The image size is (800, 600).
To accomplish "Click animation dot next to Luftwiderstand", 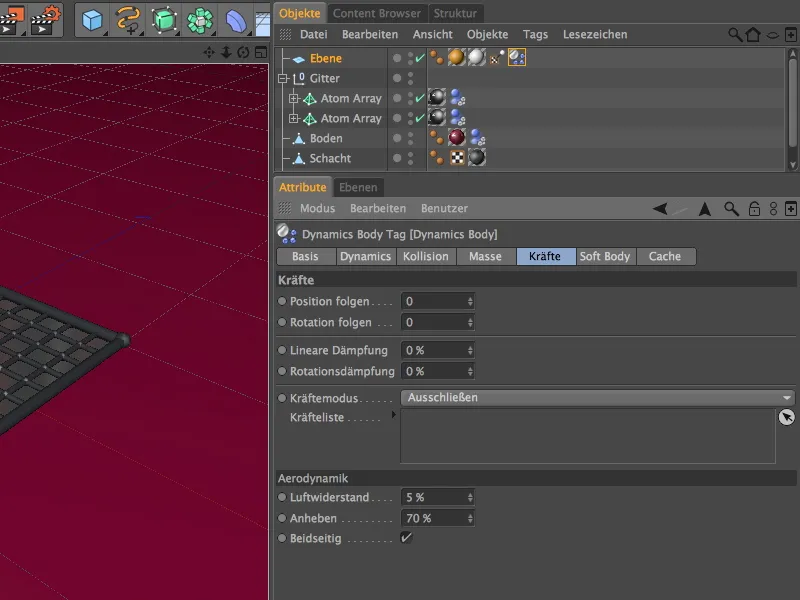I will [282, 497].
